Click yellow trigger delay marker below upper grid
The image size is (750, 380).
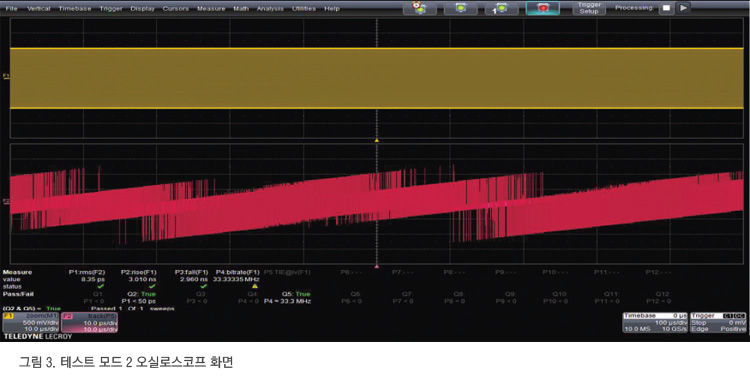376,140
